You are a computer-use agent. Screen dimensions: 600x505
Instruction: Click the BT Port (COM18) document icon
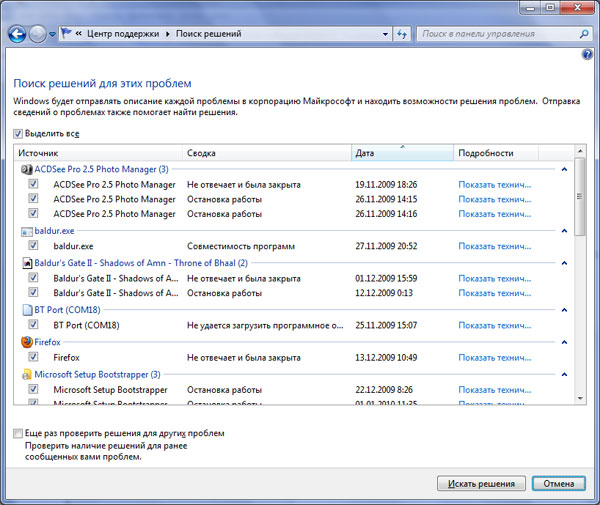coord(27,310)
